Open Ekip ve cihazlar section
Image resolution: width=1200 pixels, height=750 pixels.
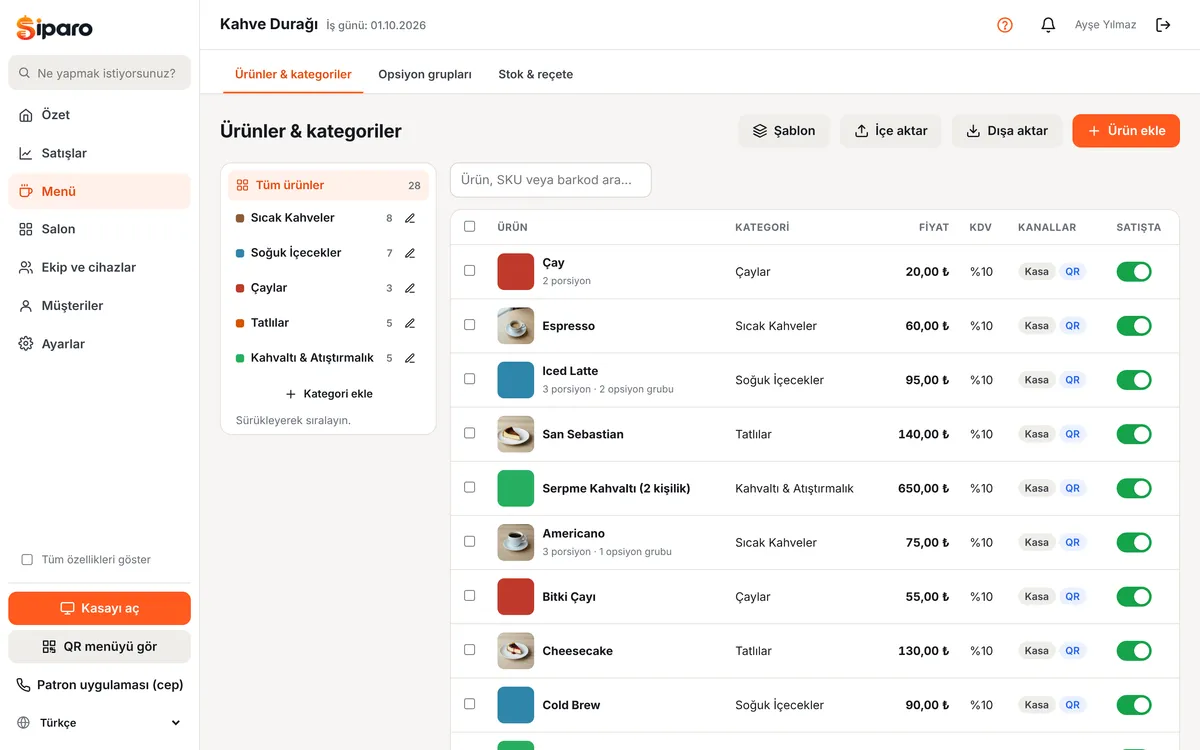(99, 267)
